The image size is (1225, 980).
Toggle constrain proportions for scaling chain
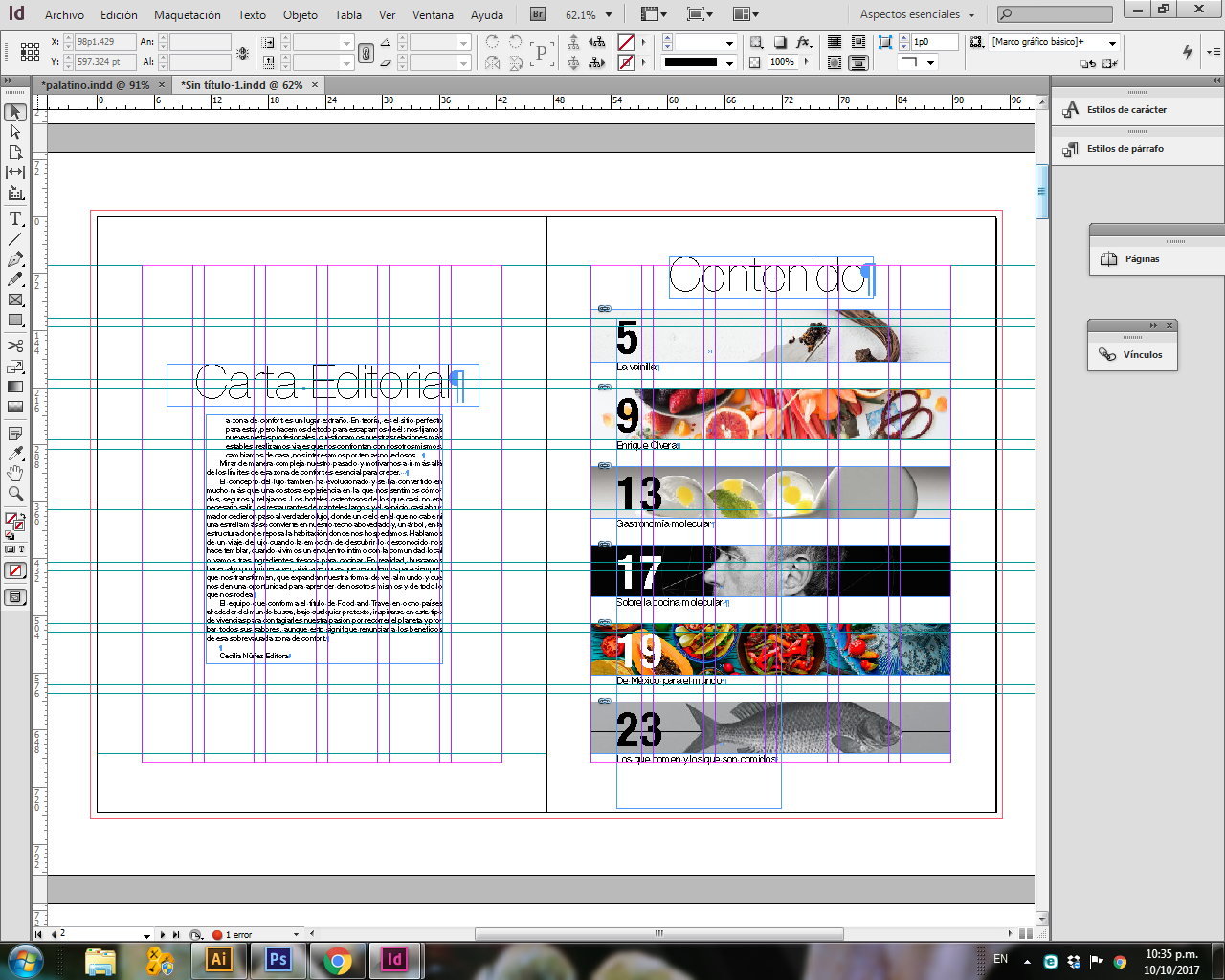click(x=366, y=53)
